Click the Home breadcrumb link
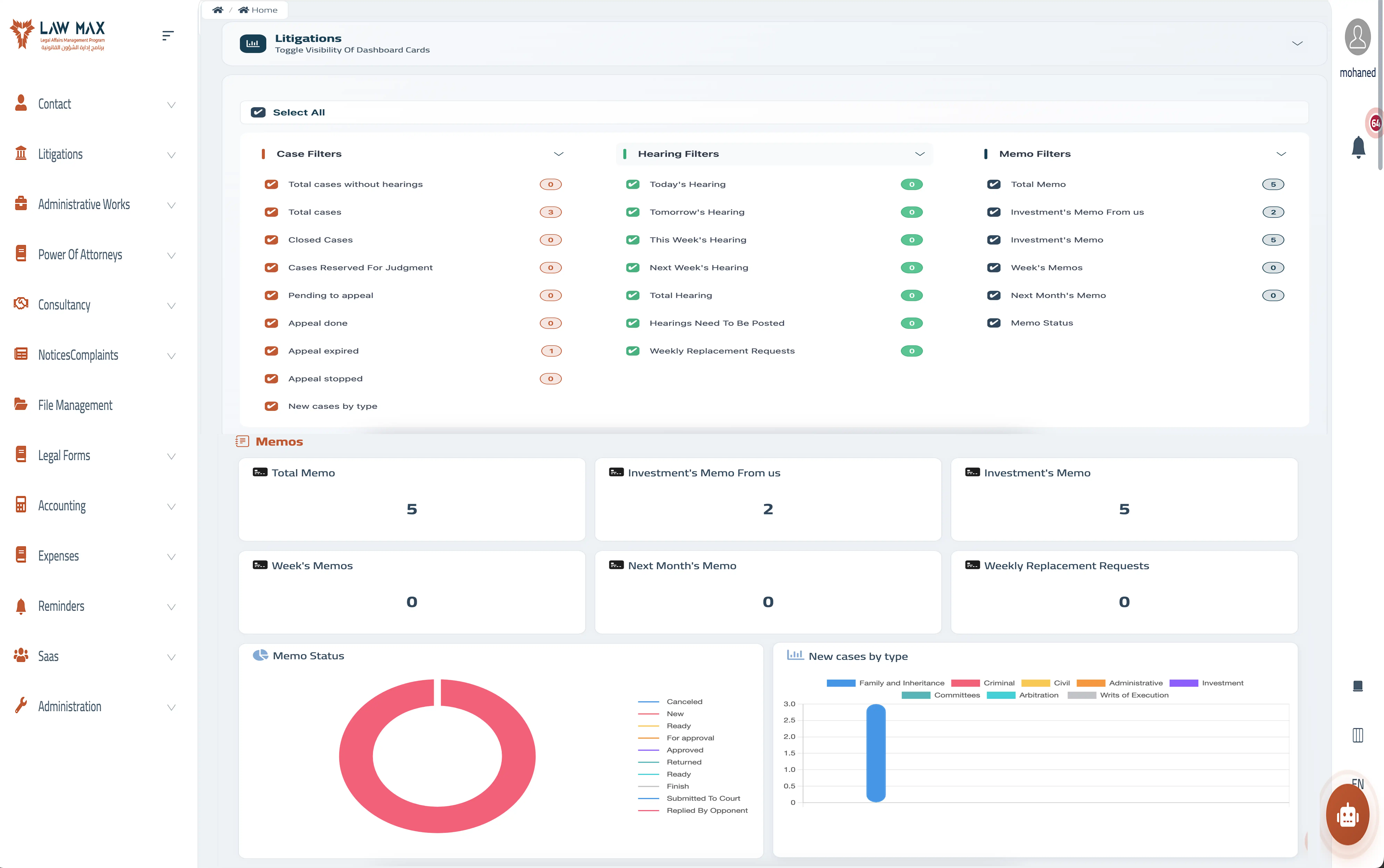Screen dimensions: 1384x868 click(x=258, y=10)
